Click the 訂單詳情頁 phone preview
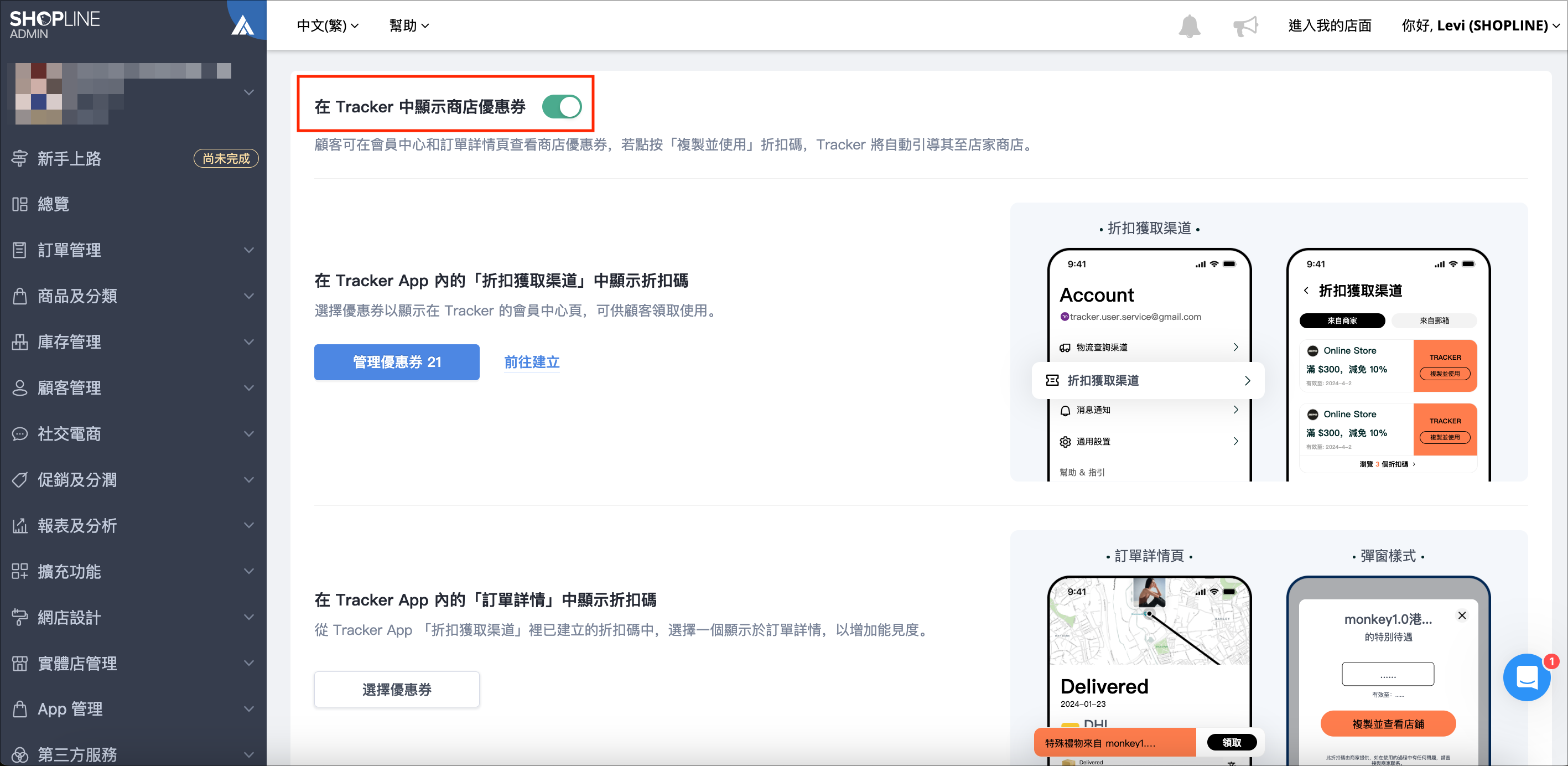The width and height of the screenshot is (1568, 766). coord(1149,670)
